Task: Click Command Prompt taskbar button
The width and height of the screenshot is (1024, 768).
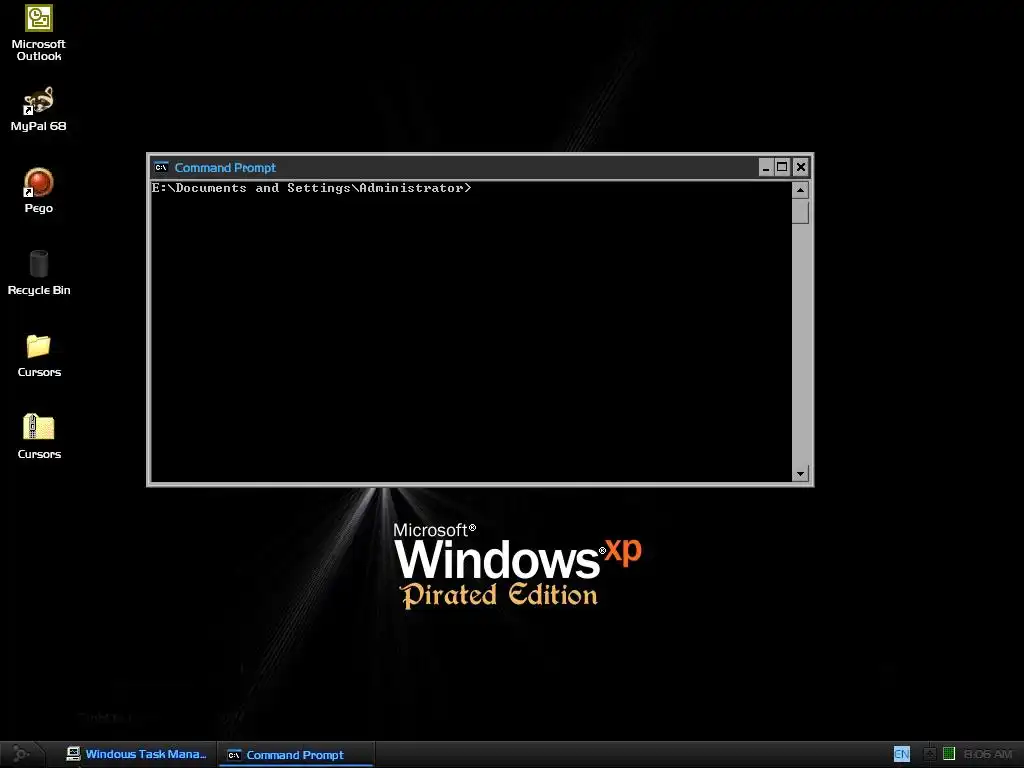Action: pos(295,755)
